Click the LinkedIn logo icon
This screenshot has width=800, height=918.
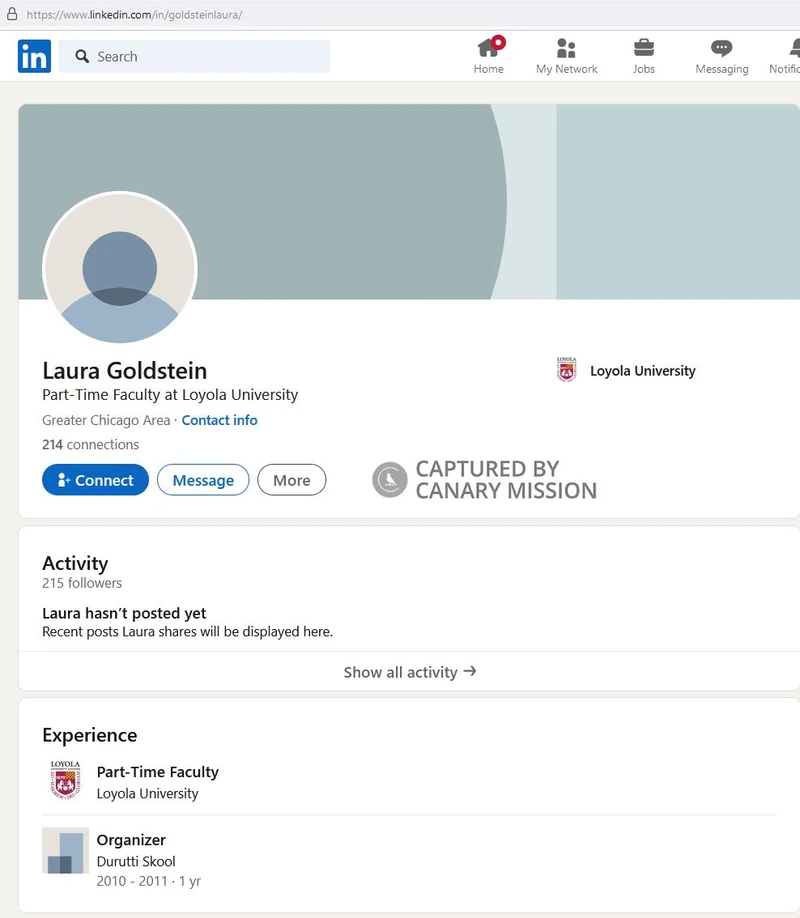(34, 56)
